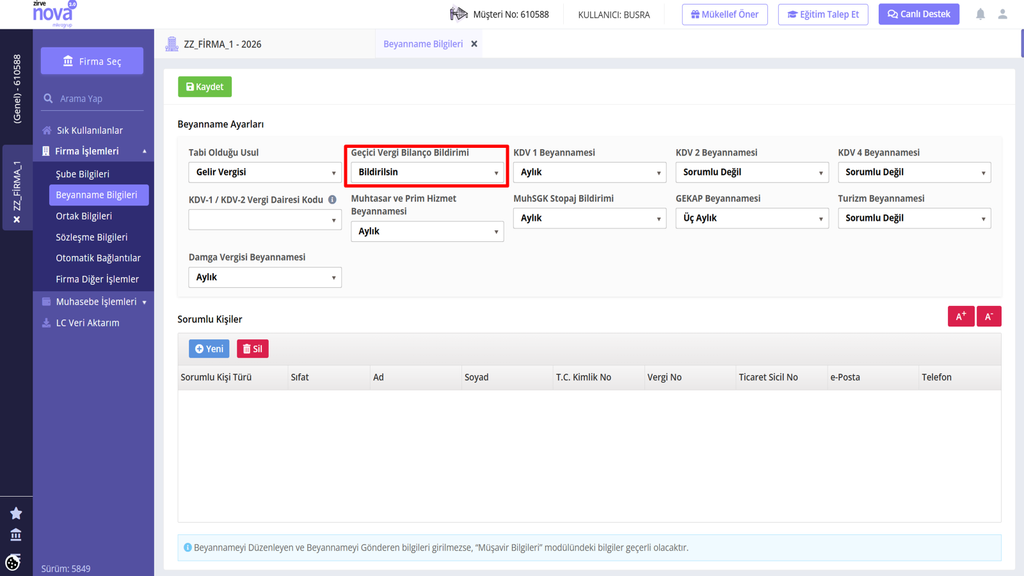Viewport: 1024px width, 576px height.
Task: Open Damga Vergisi Beyannamesi dropdown
Action: click(x=264, y=277)
